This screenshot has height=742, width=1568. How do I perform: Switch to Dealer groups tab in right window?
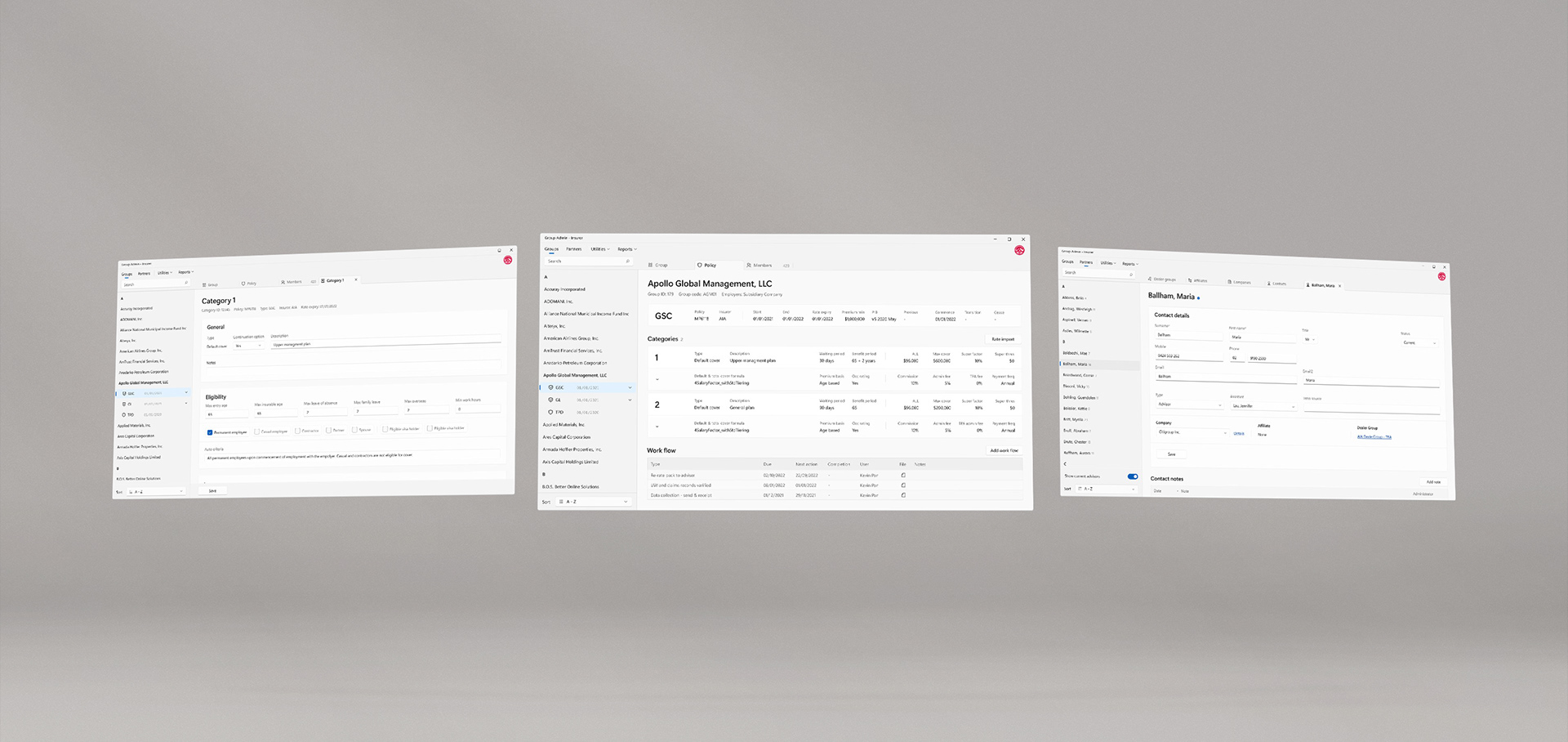1162,279
